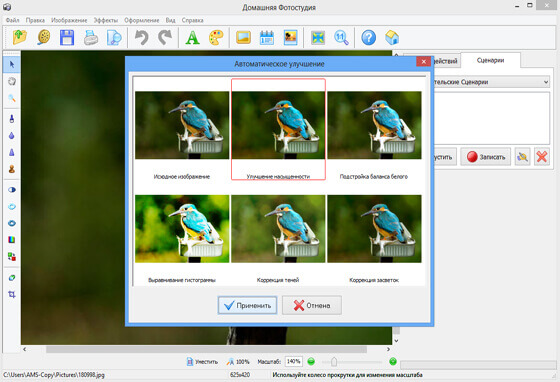Click the canvas scroll right arrow
This screenshot has height=382, width=560.
[x=388, y=349]
